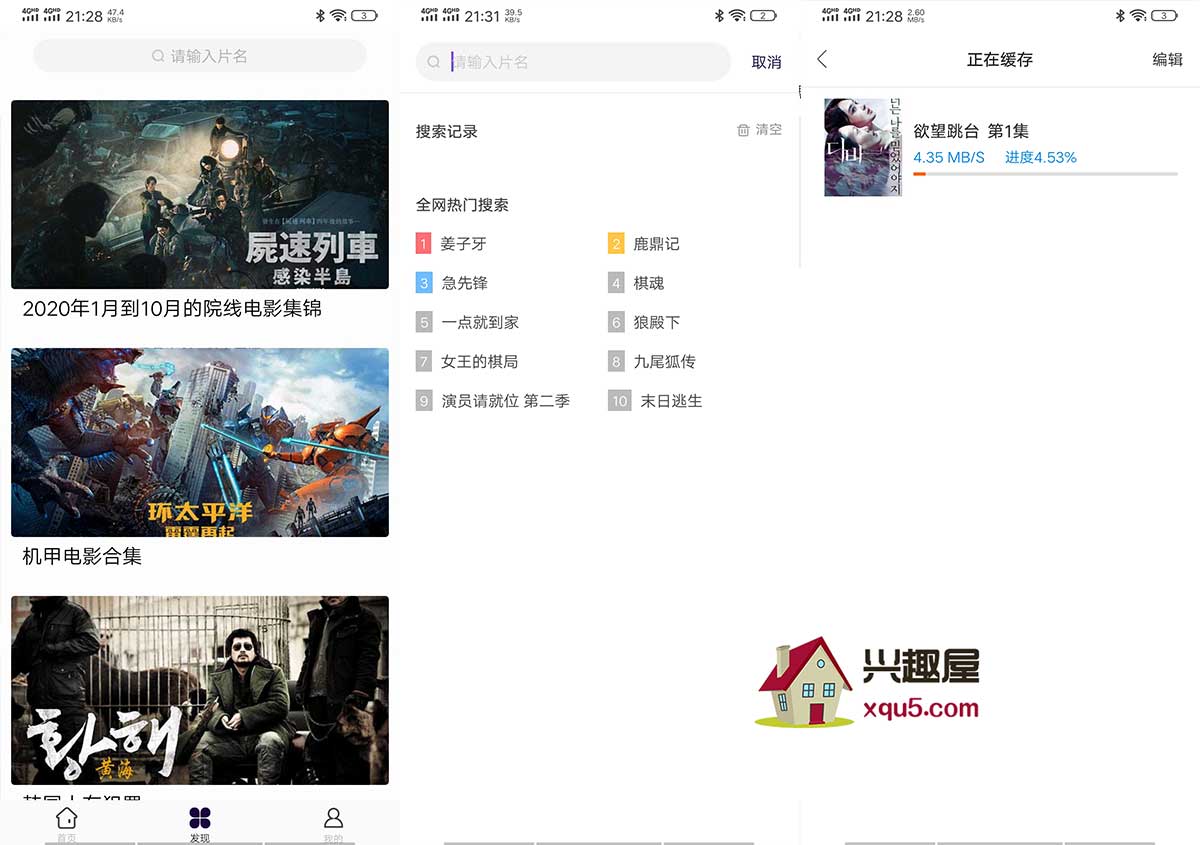Click rank 2 badge beside 鹿鼎记
The image size is (1200, 845).
tap(616, 244)
